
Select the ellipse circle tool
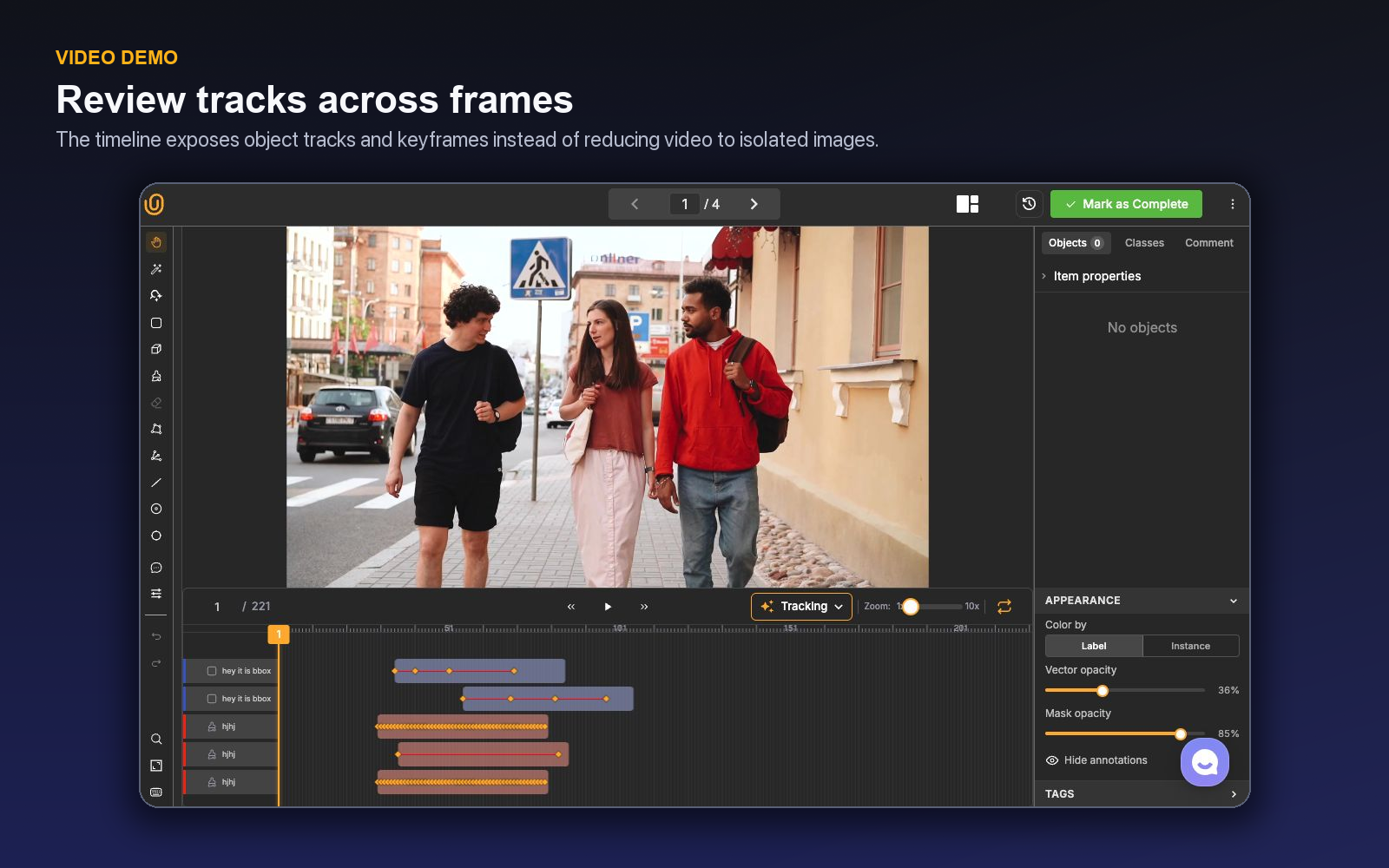156,536
